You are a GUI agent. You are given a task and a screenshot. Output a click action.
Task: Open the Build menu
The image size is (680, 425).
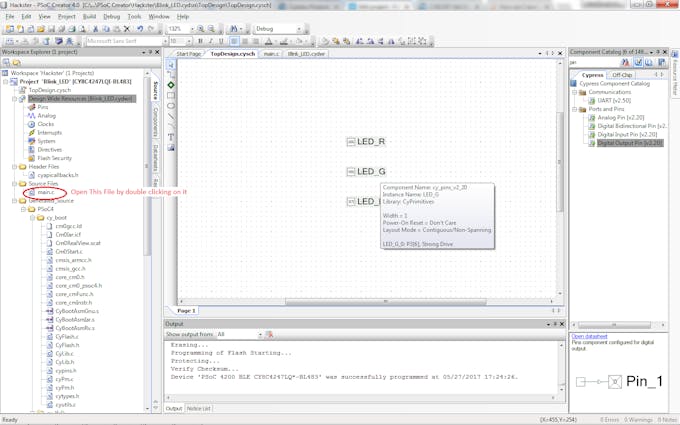tap(90, 17)
